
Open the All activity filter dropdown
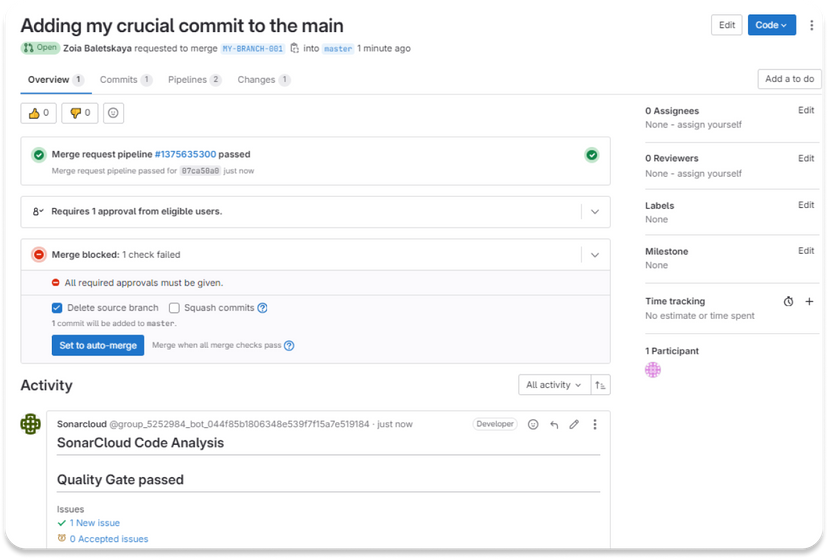[553, 385]
